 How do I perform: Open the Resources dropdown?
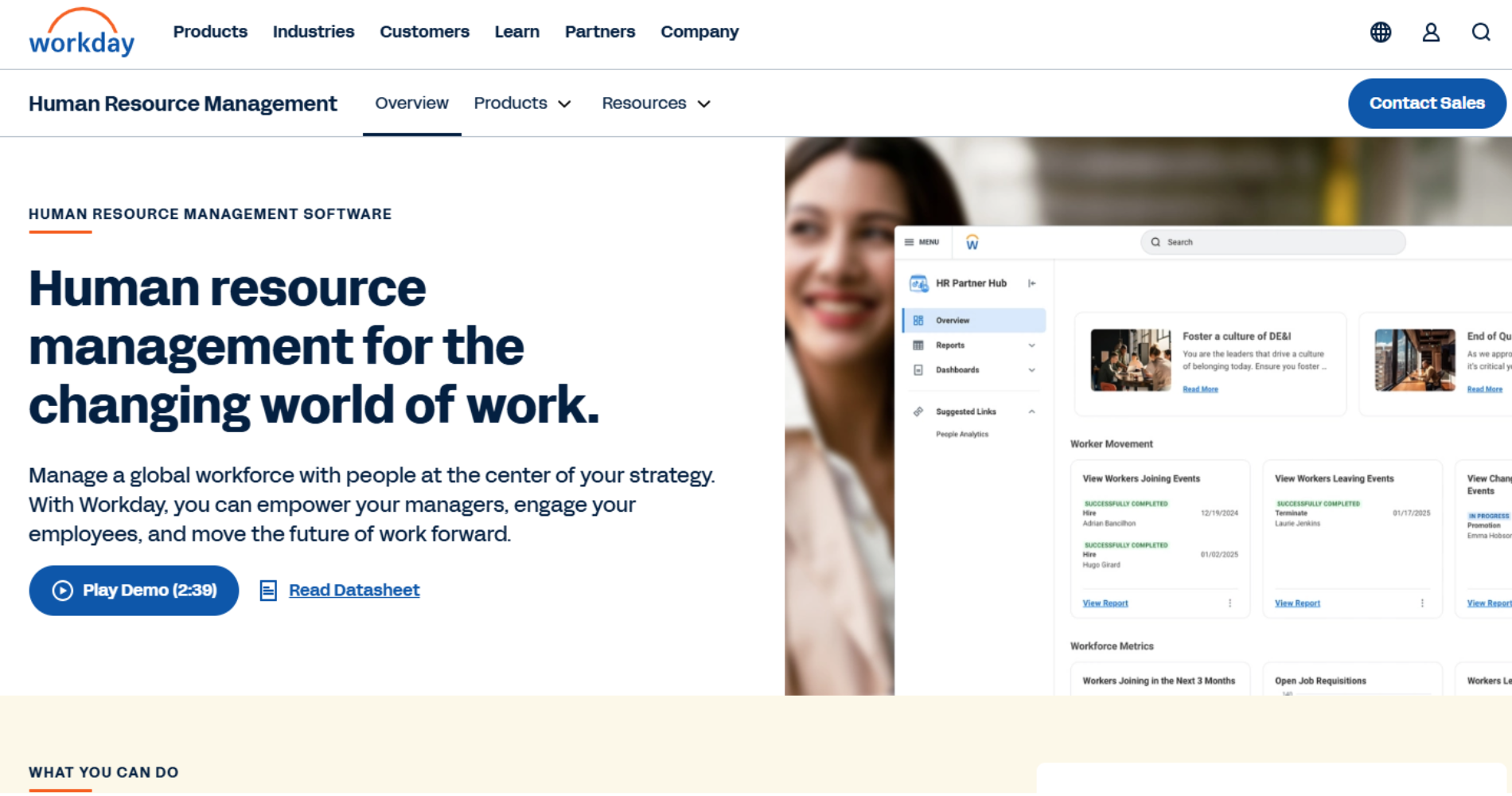coord(656,103)
